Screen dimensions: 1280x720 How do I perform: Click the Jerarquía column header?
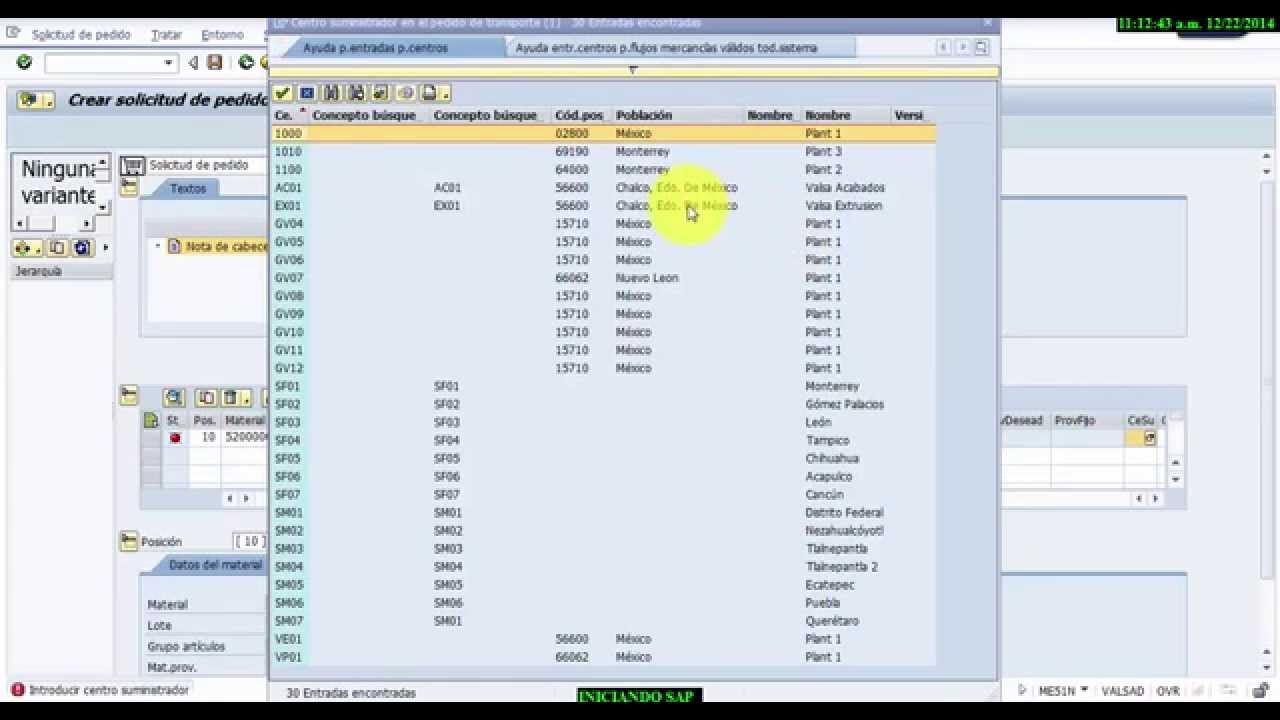point(61,271)
